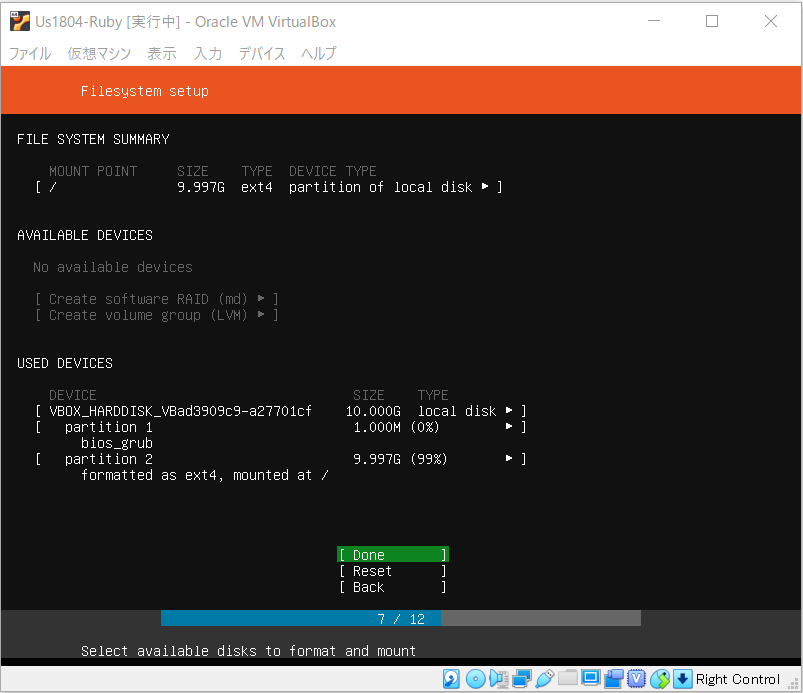Click the 7 / 12 progress bar
The height and width of the screenshot is (693, 803).
click(x=400, y=618)
